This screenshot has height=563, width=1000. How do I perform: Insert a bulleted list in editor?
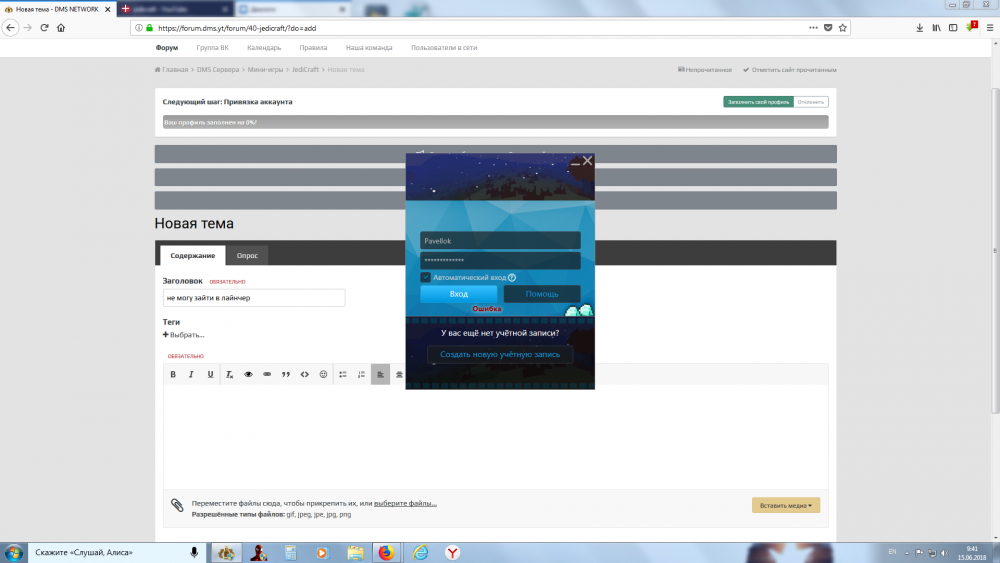[343, 374]
